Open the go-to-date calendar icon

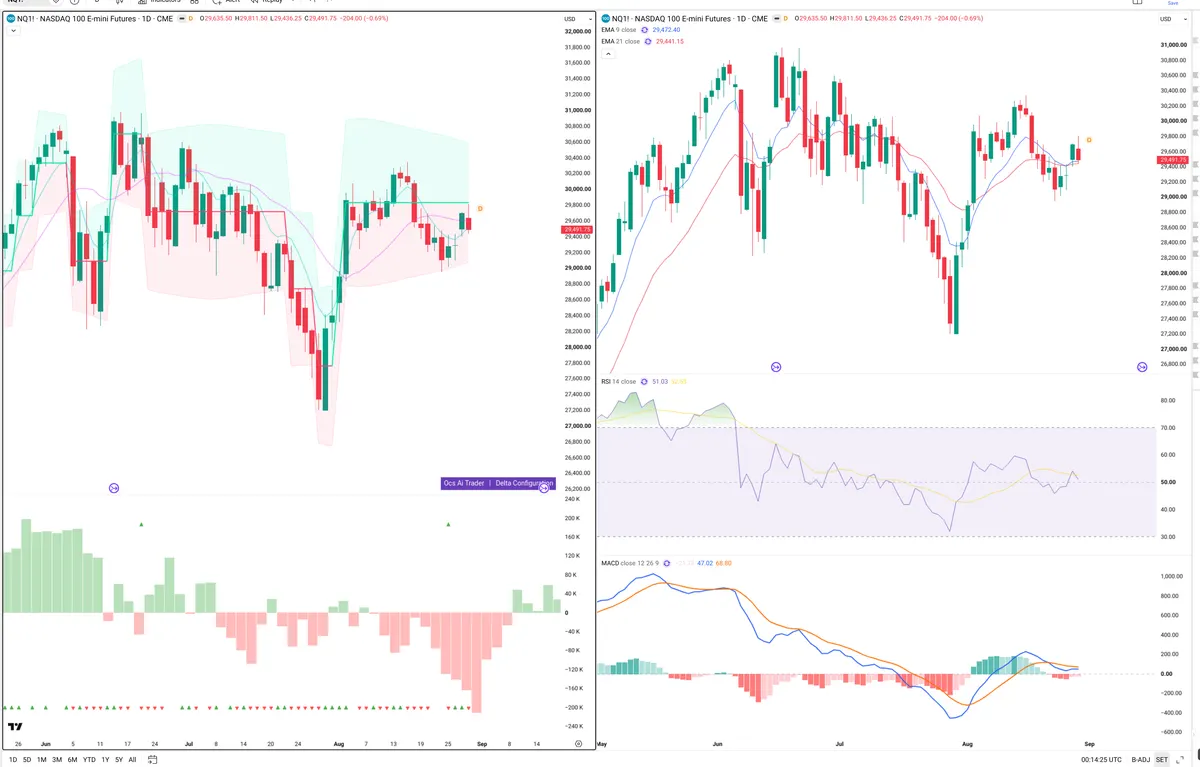pyautogui.click(x=153, y=759)
